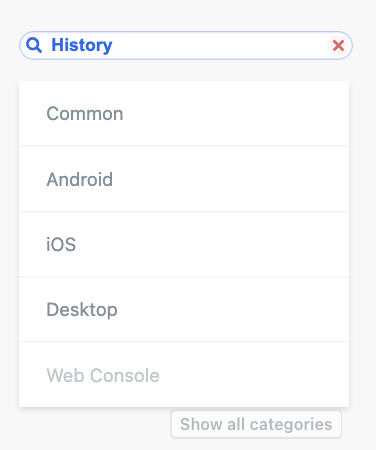
Task: Select the Common category
Action: tap(184, 113)
